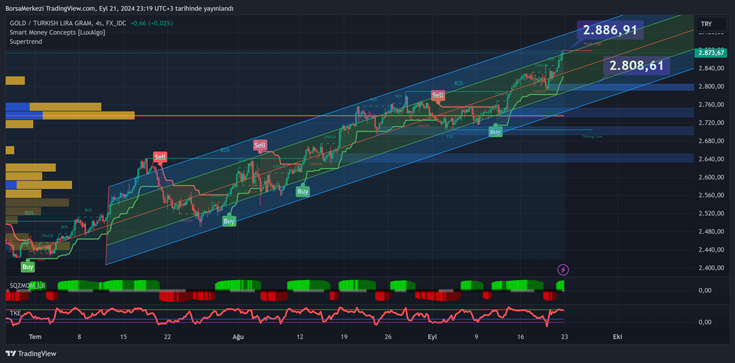Click the 2.560,00 price axis label

tap(710, 196)
